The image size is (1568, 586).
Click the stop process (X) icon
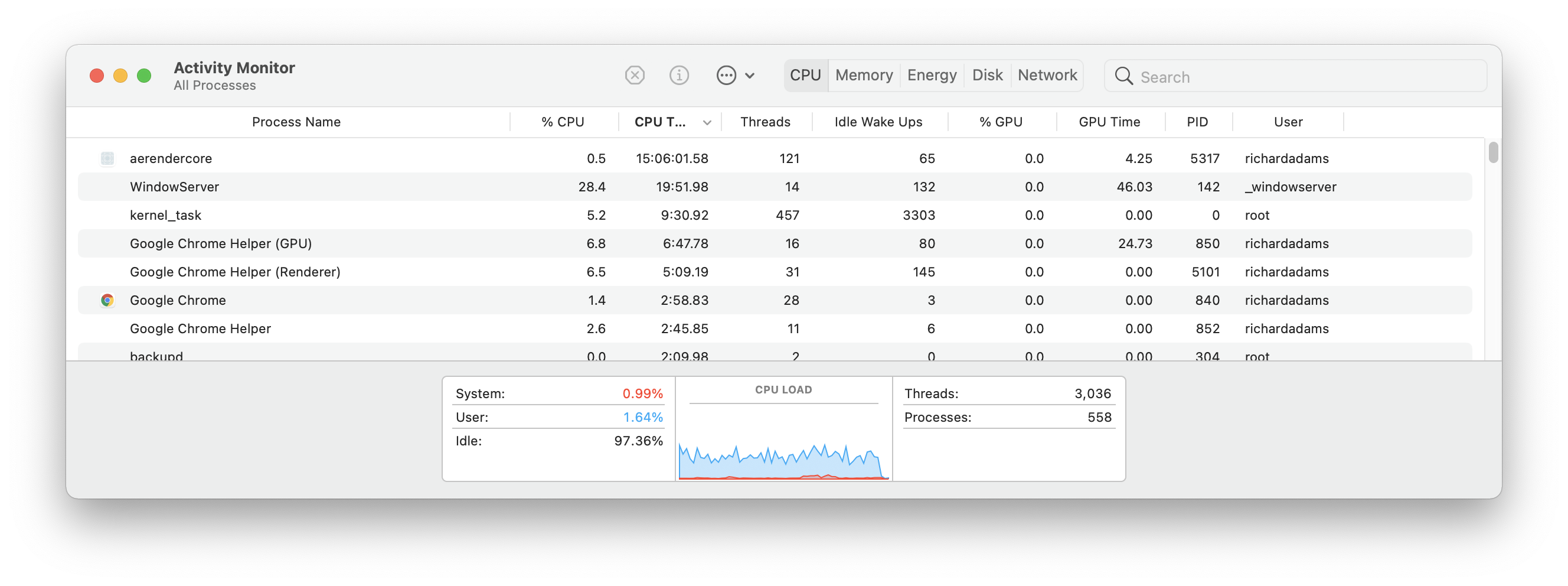635,75
